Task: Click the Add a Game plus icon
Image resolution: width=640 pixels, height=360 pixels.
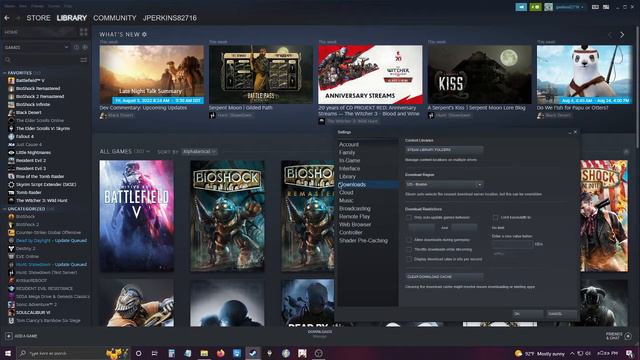Action: (9, 336)
